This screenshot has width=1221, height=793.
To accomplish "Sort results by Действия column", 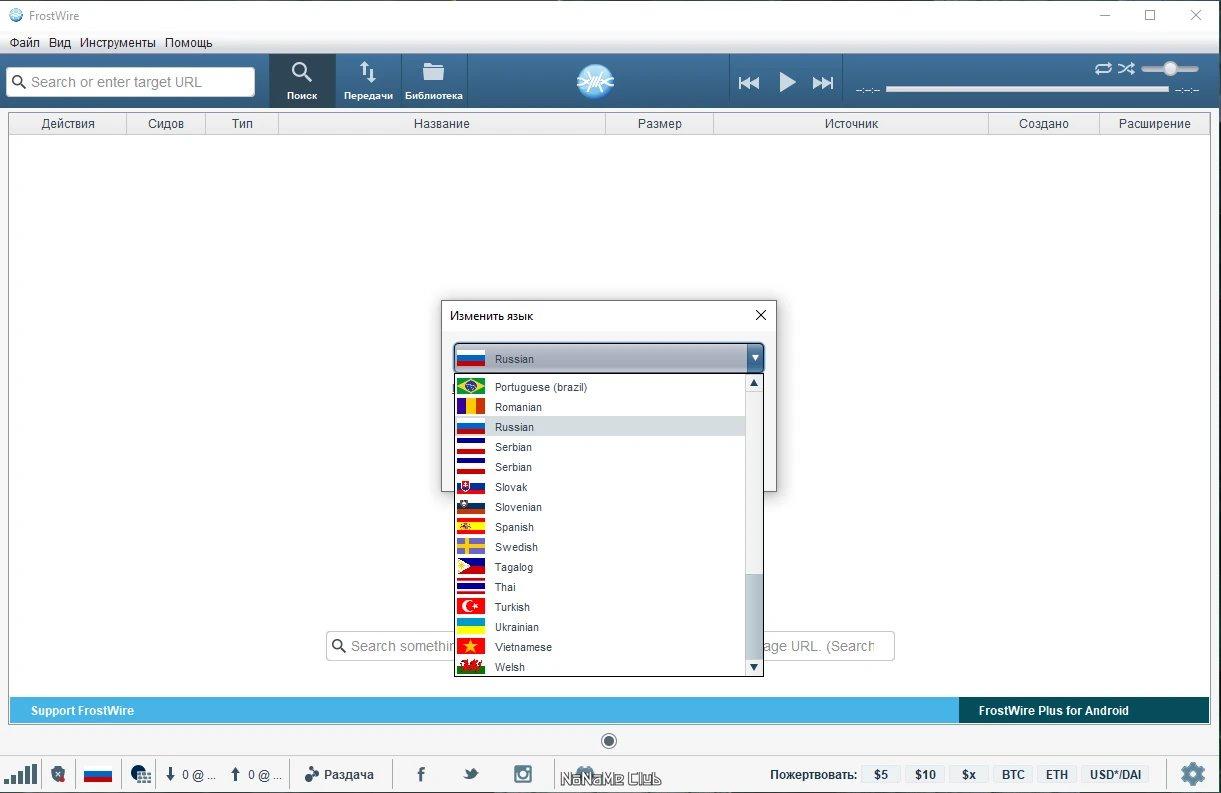I will [68, 124].
